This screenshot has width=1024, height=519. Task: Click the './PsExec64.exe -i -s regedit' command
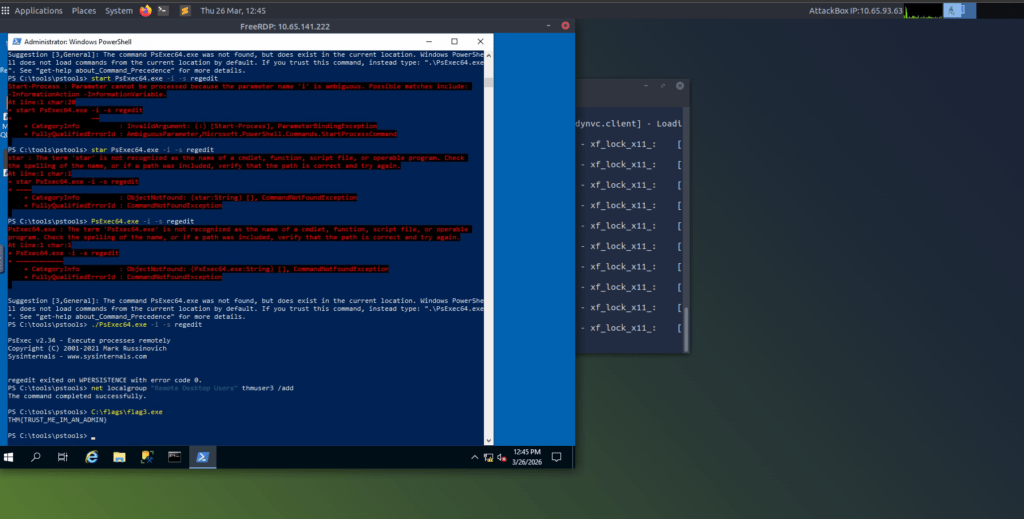(146, 324)
